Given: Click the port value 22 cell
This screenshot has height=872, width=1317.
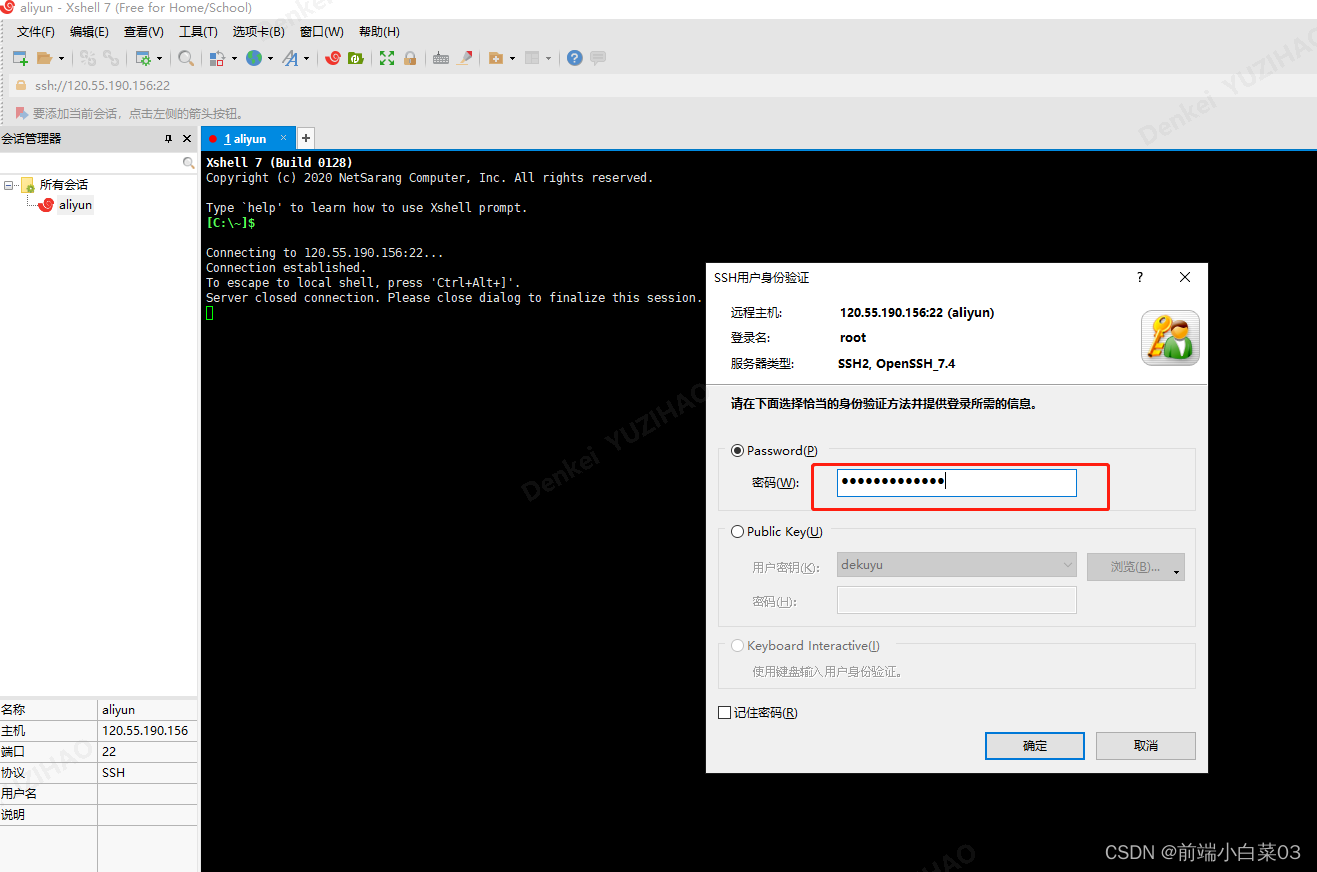Looking at the screenshot, I should 147,752.
